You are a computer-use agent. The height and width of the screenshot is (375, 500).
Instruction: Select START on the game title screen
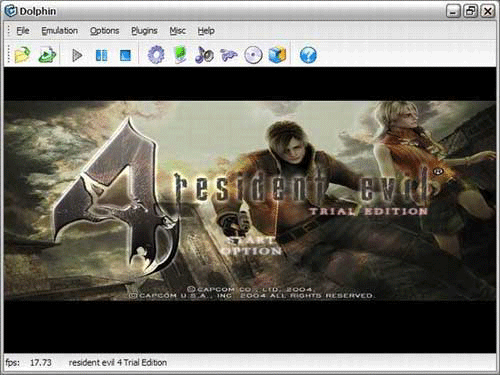(x=251, y=240)
